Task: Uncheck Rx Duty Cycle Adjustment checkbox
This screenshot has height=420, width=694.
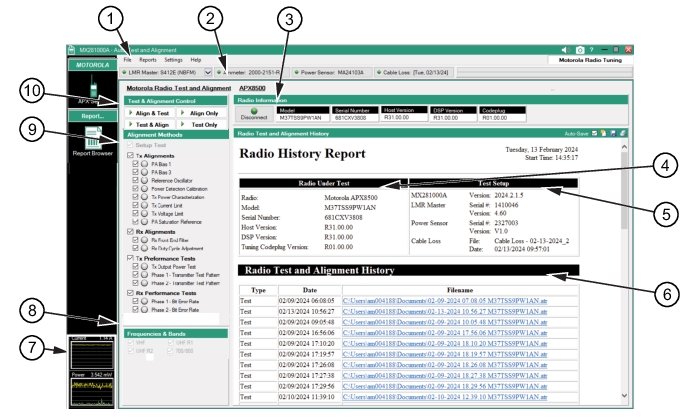Action: coord(135,248)
